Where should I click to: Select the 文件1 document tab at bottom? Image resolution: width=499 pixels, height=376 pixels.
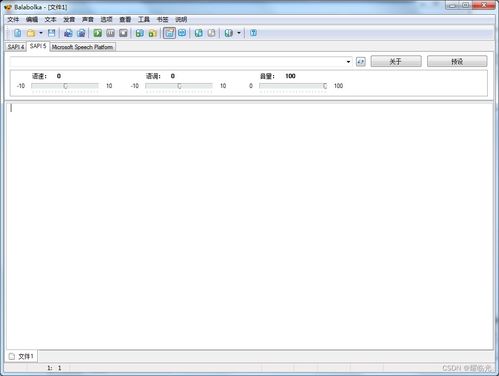point(22,356)
